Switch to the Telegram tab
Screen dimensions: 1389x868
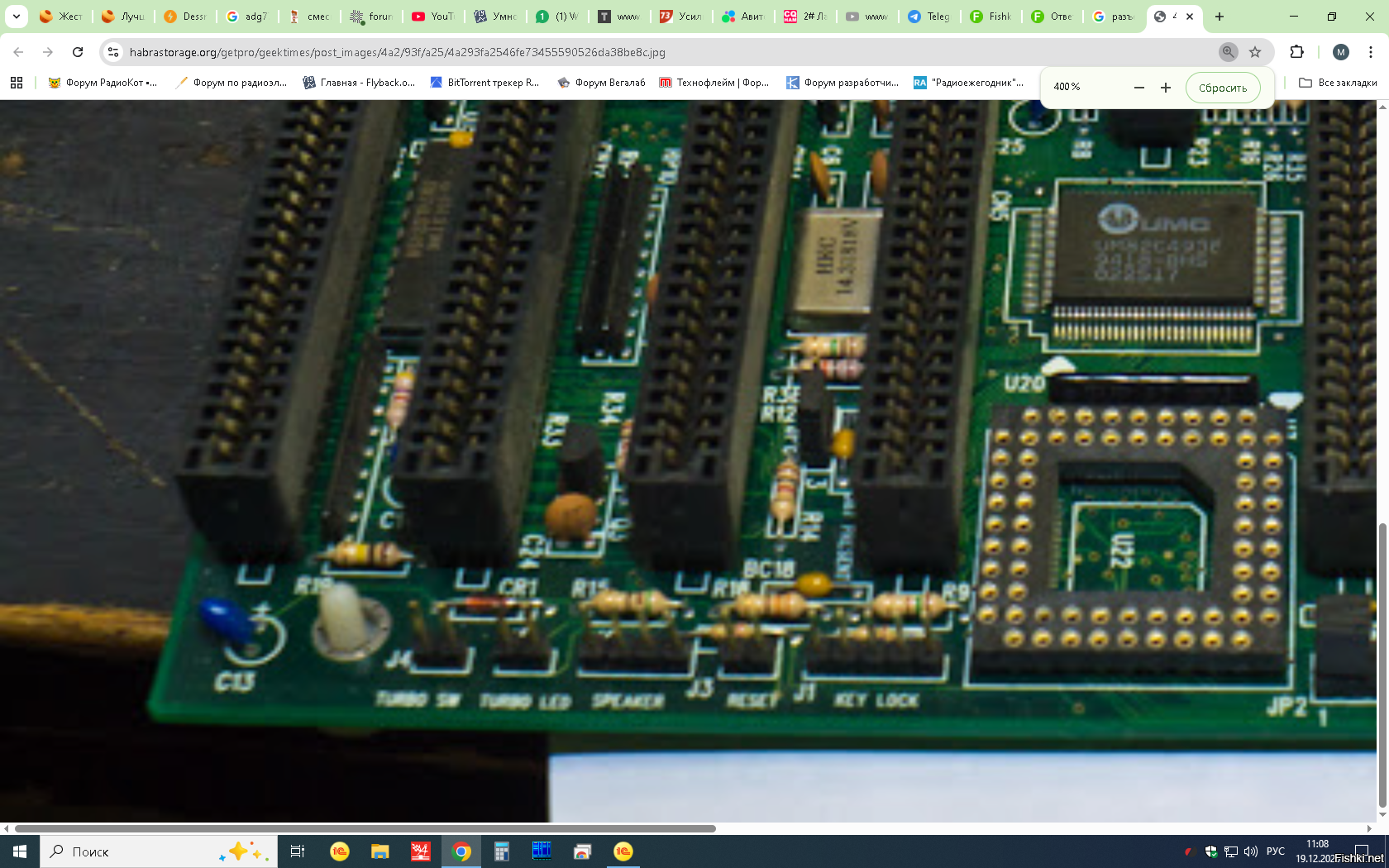[x=928, y=17]
